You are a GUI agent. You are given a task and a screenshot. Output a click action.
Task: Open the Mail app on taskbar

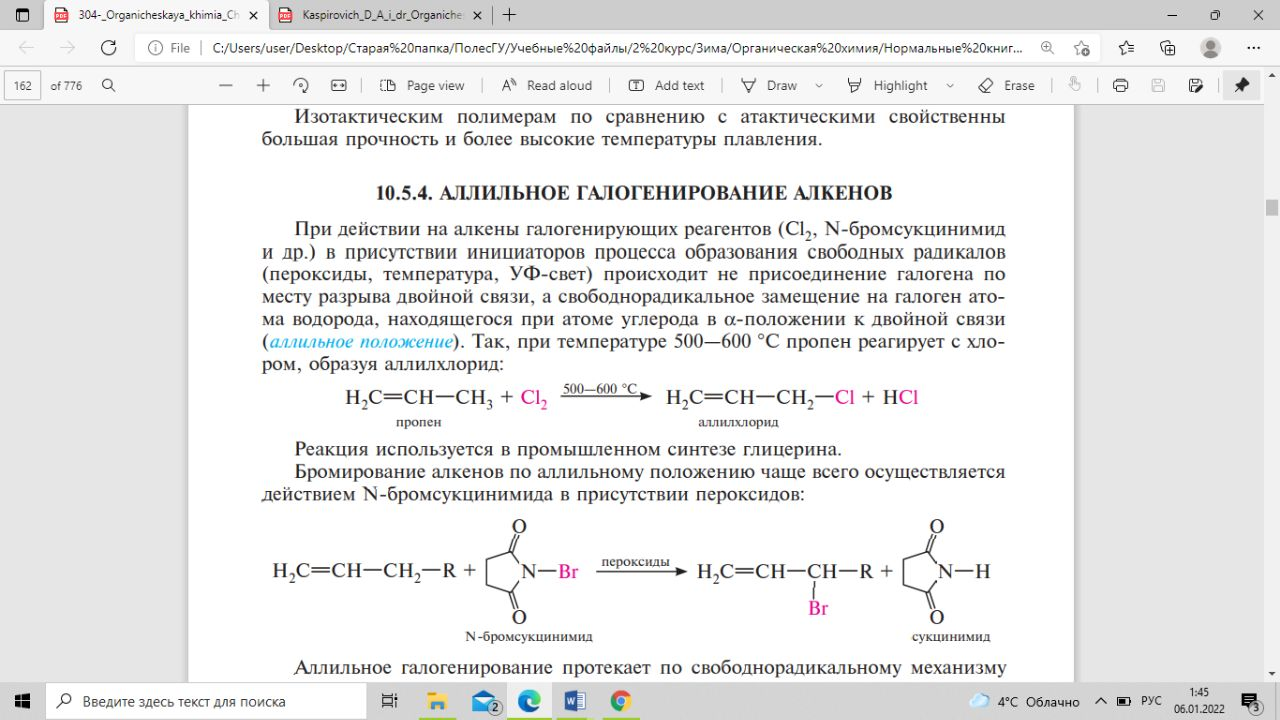pyautogui.click(x=485, y=701)
